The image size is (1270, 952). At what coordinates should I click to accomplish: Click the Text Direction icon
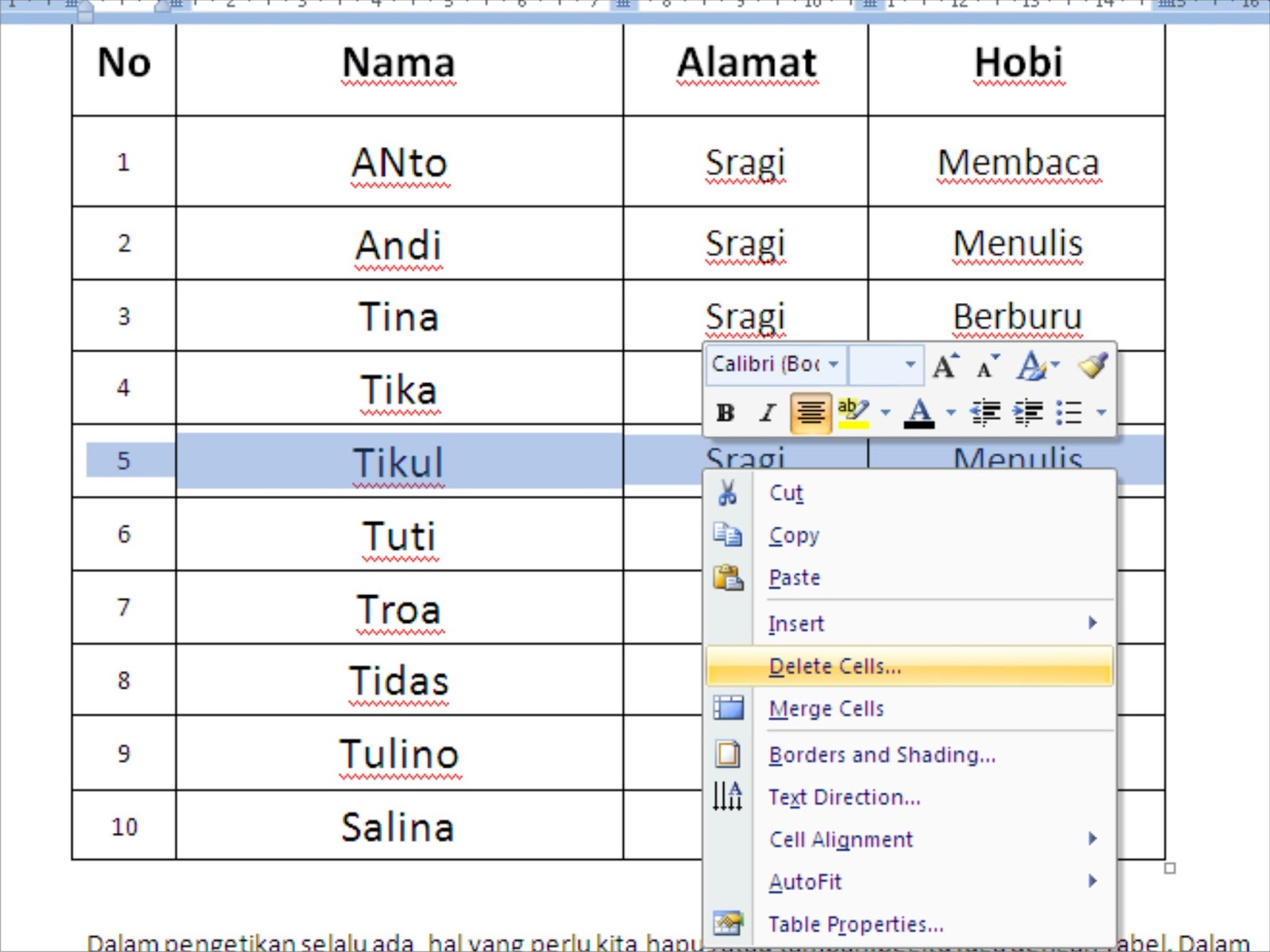727,797
